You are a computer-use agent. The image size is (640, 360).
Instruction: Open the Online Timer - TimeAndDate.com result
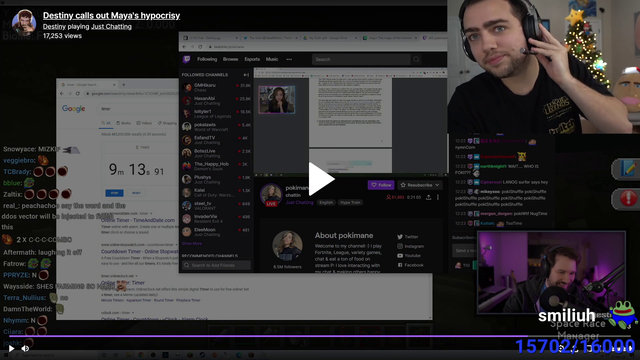138,220
